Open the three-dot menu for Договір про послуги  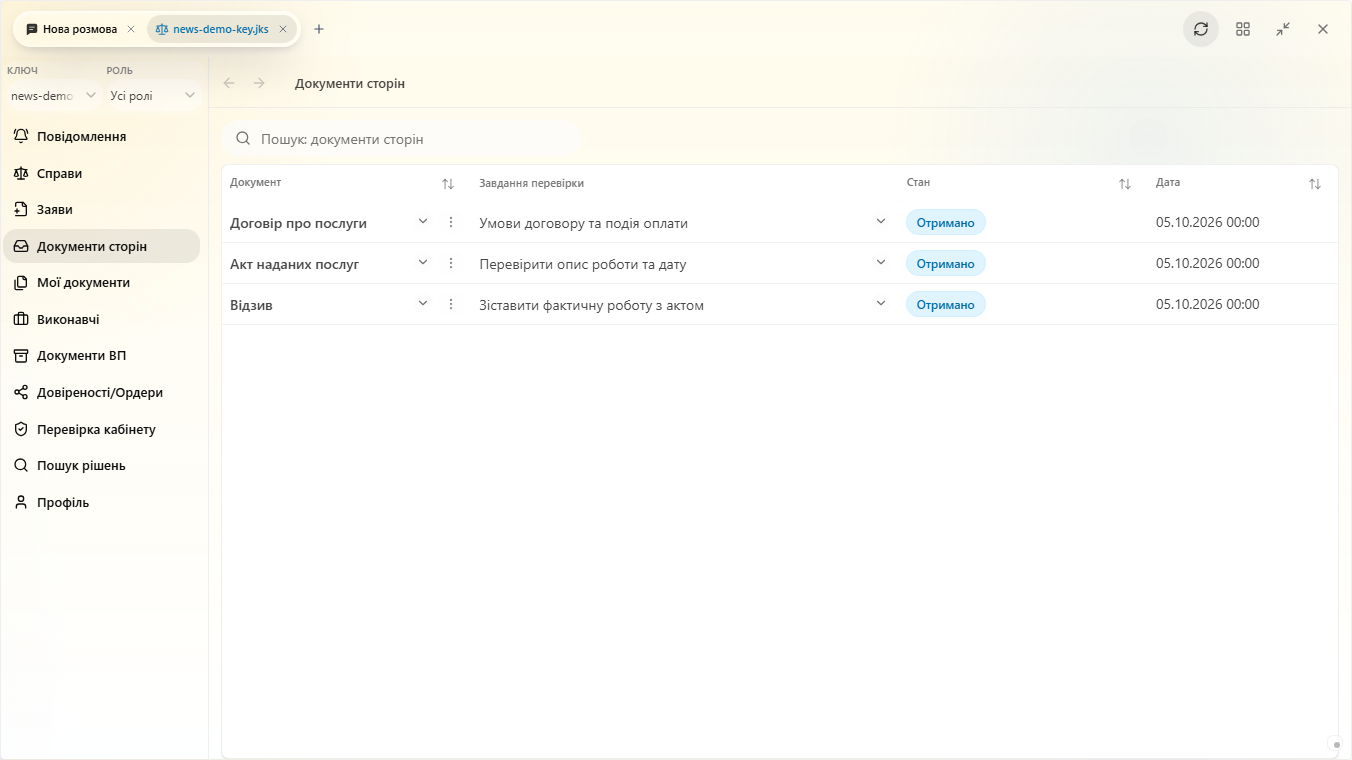(451, 222)
